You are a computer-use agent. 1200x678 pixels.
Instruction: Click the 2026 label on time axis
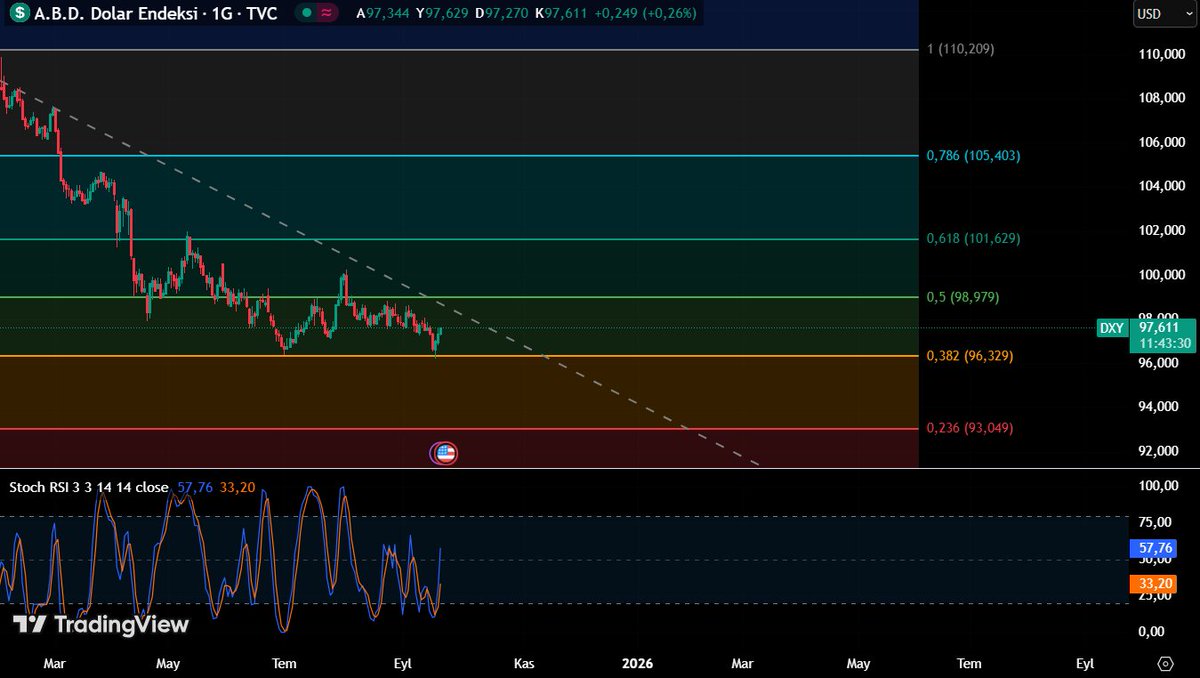(637, 663)
